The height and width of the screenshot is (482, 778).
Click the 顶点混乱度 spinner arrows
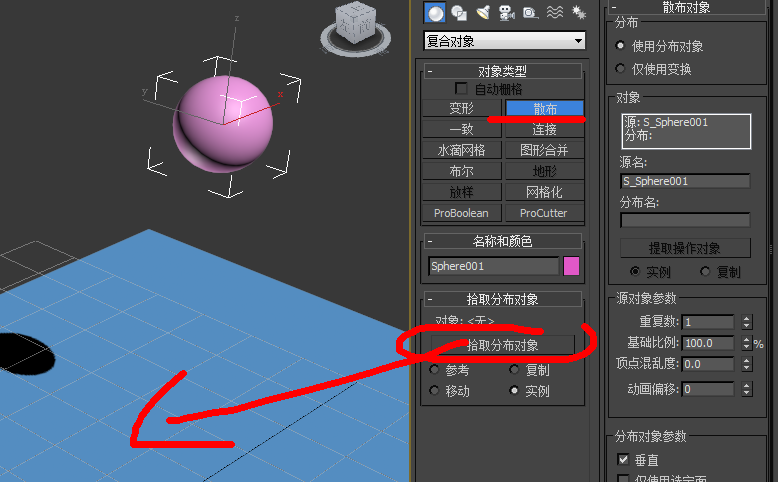coord(747,364)
